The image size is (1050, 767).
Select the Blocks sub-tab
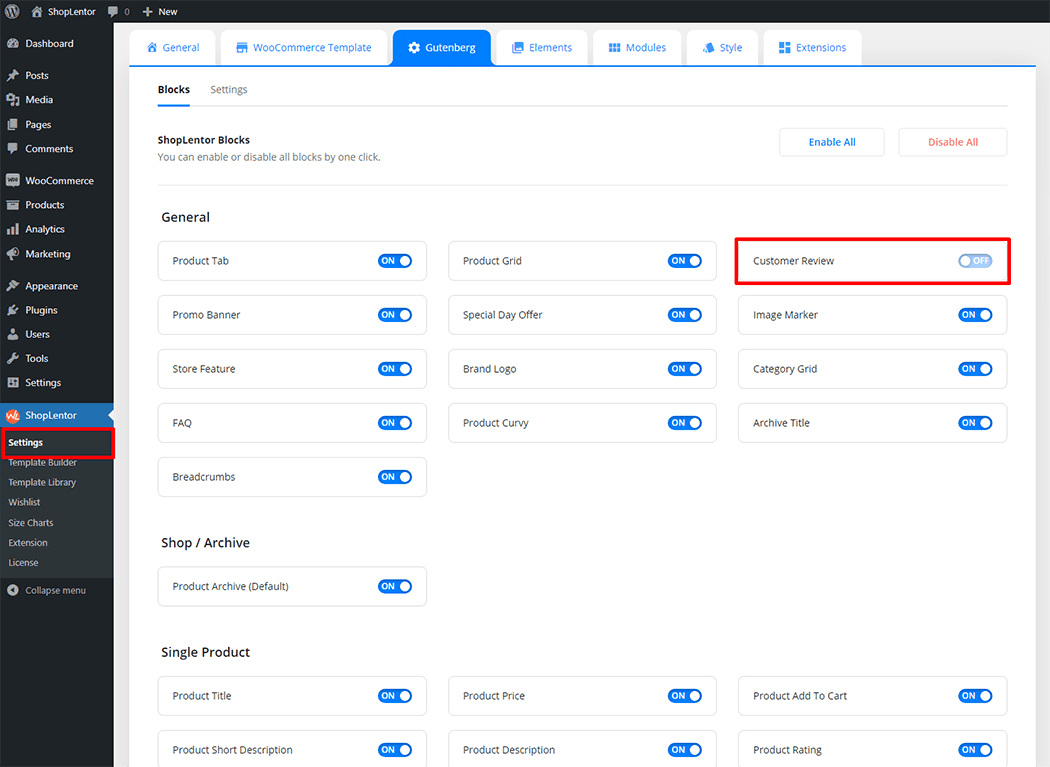[x=173, y=90]
